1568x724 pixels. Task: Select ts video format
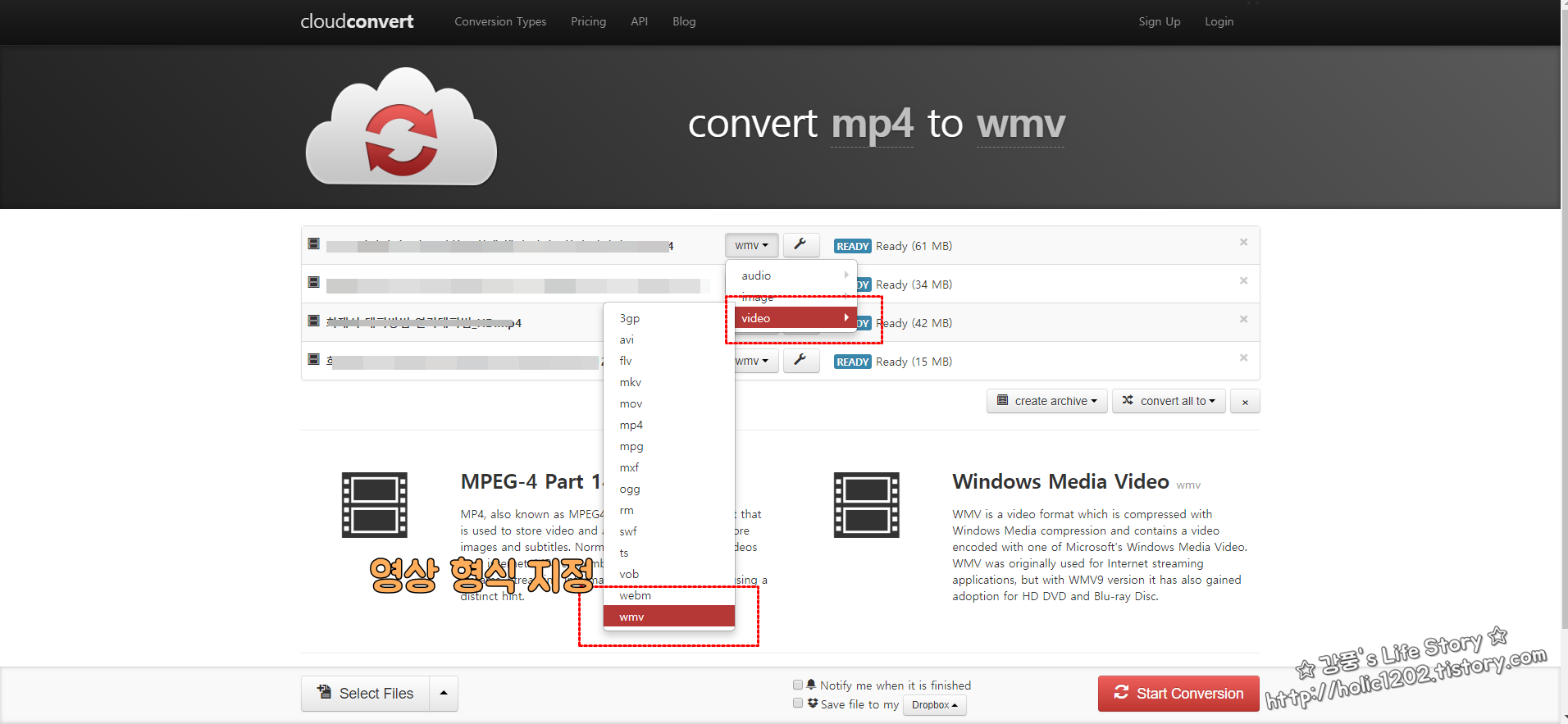[668, 553]
